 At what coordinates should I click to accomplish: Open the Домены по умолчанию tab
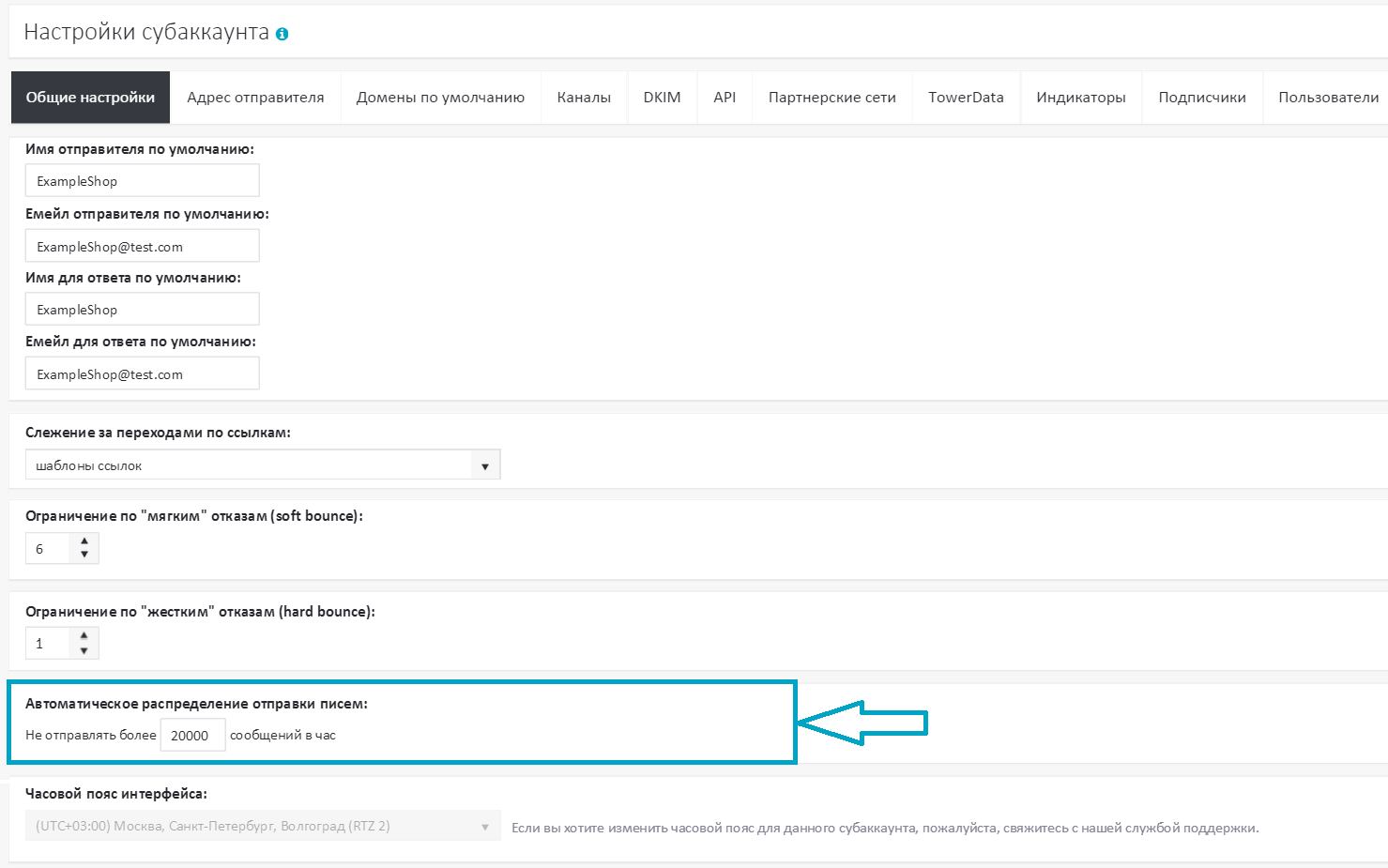point(440,98)
